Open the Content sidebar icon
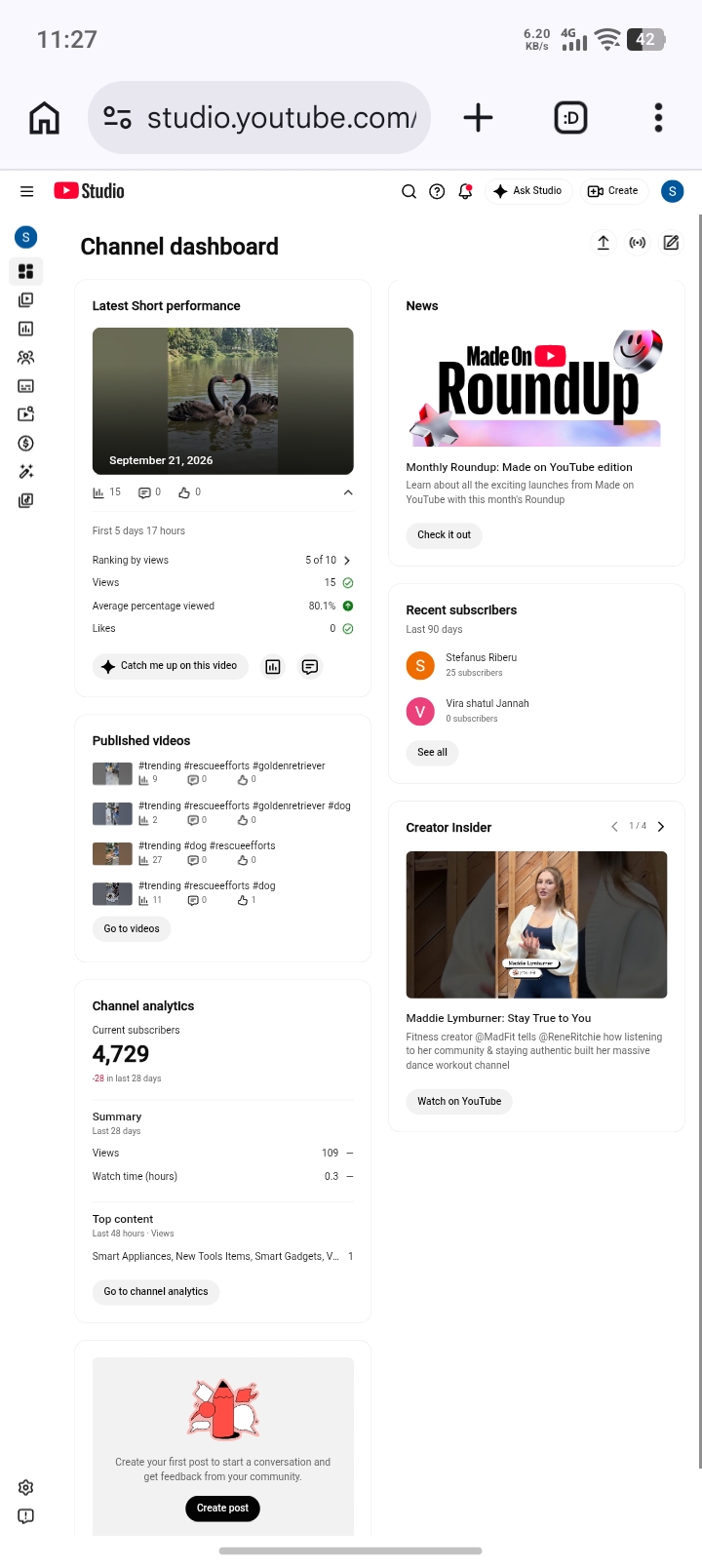The height and width of the screenshot is (1568, 702). [x=26, y=300]
